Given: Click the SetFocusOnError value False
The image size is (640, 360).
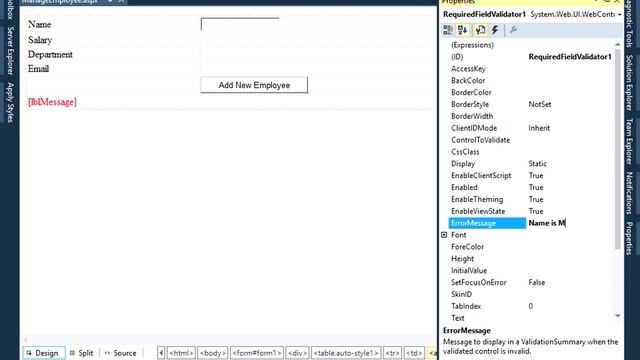Looking at the screenshot, I should tap(537, 282).
